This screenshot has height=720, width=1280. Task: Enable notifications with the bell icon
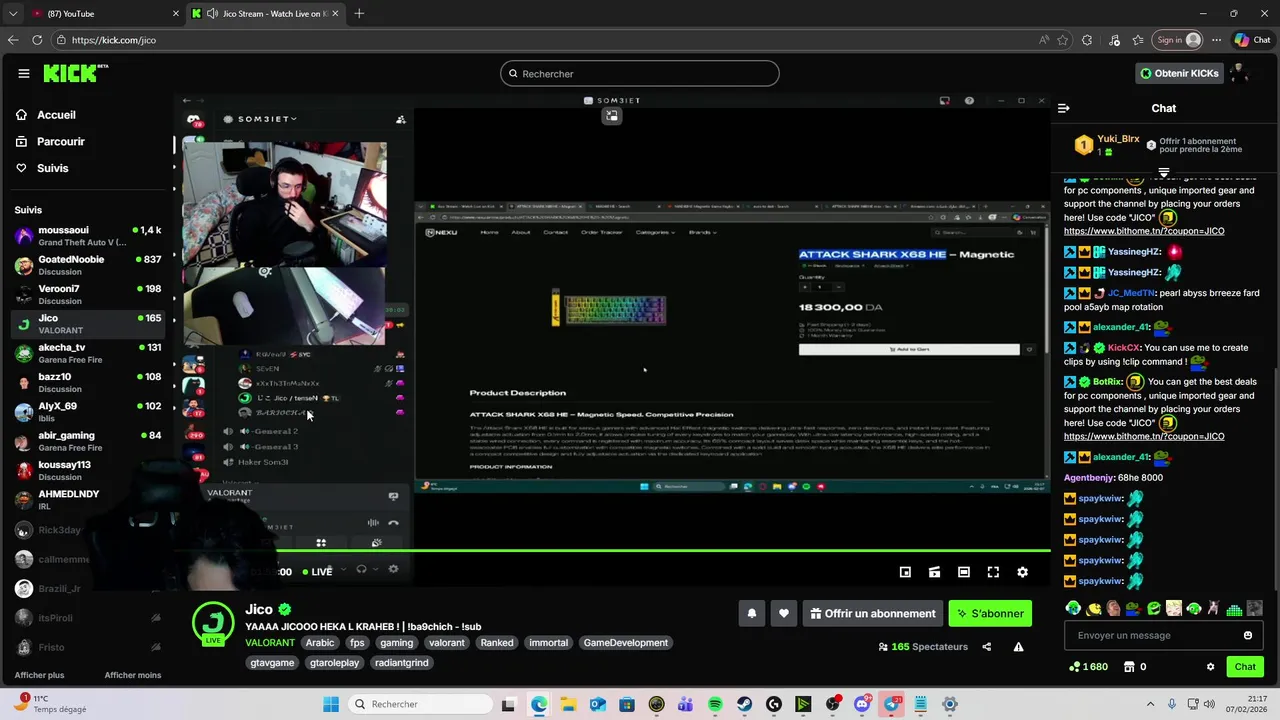[752, 614]
